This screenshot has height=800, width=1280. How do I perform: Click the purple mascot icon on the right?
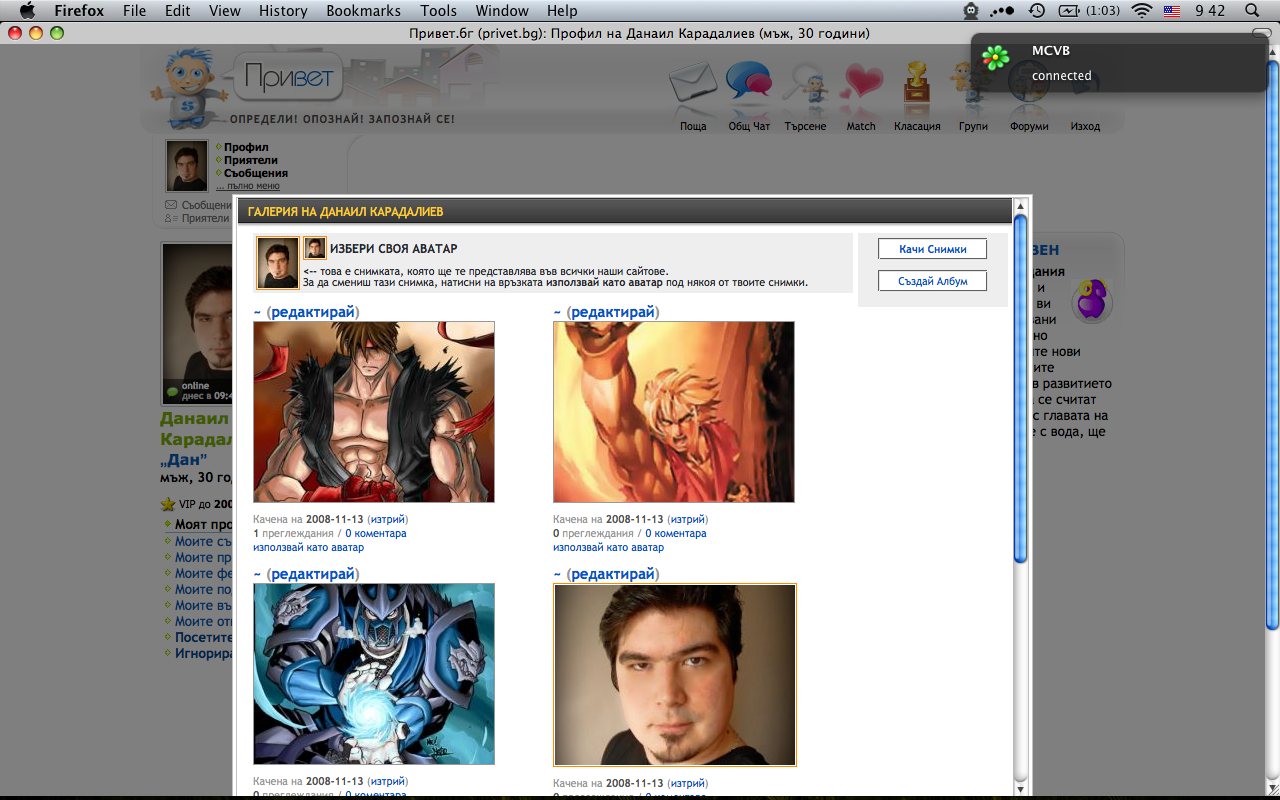(1091, 301)
